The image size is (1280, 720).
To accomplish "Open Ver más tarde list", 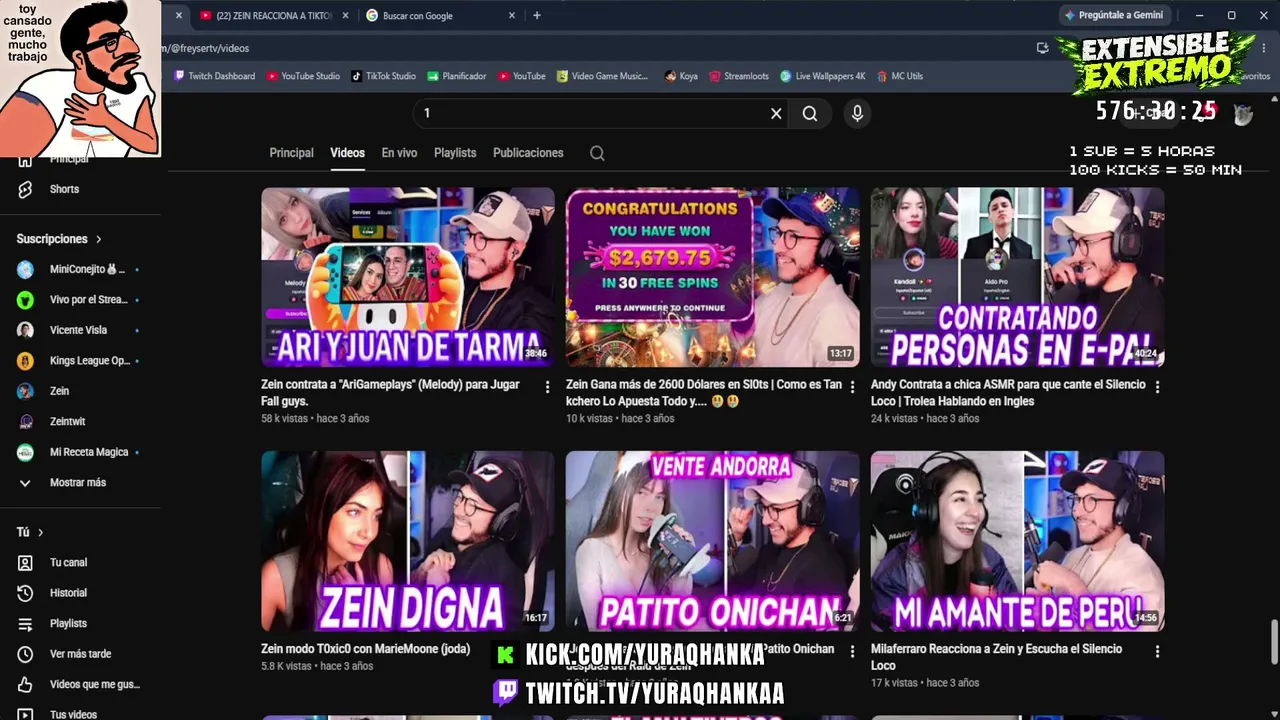I will [80, 654].
